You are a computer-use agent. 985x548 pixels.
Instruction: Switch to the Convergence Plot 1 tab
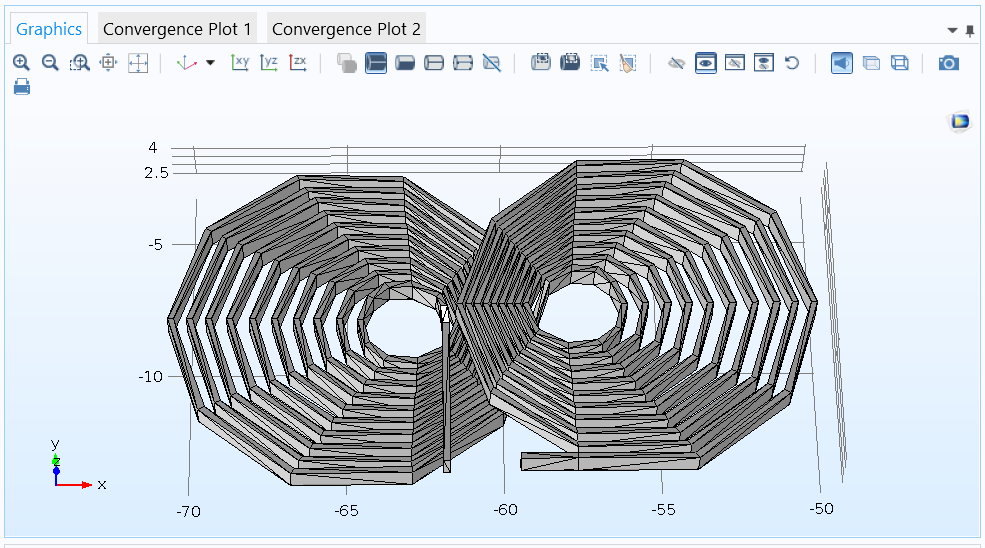click(177, 29)
